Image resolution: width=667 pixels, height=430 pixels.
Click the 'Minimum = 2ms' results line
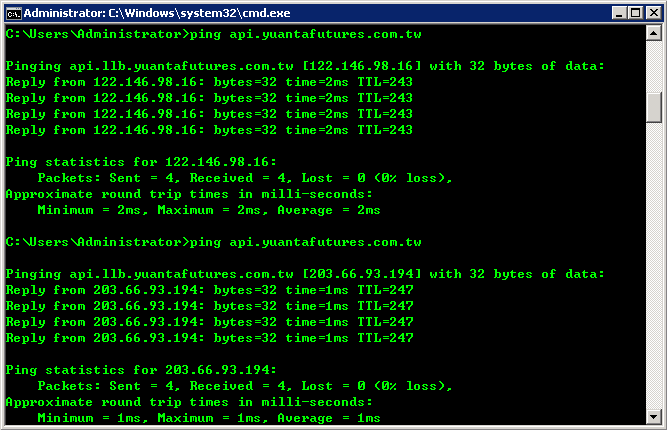(209, 210)
